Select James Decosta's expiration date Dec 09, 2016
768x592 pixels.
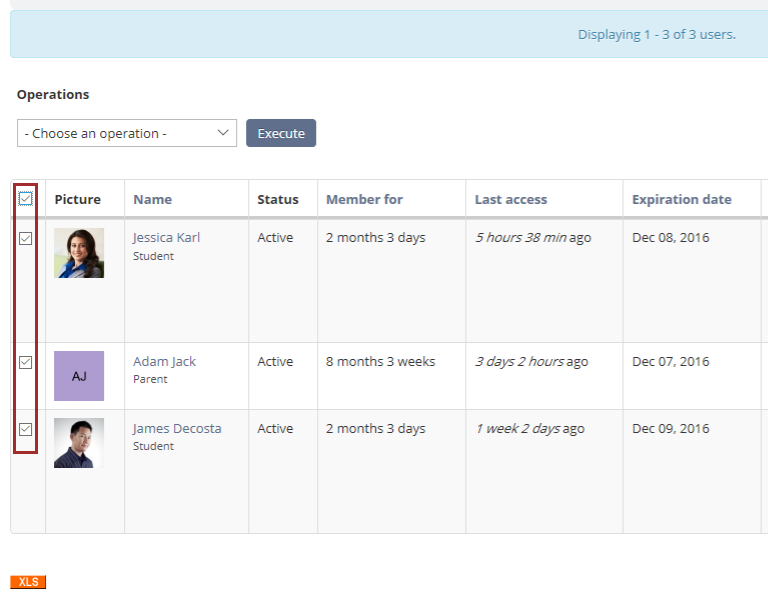click(x=671, y=428)
